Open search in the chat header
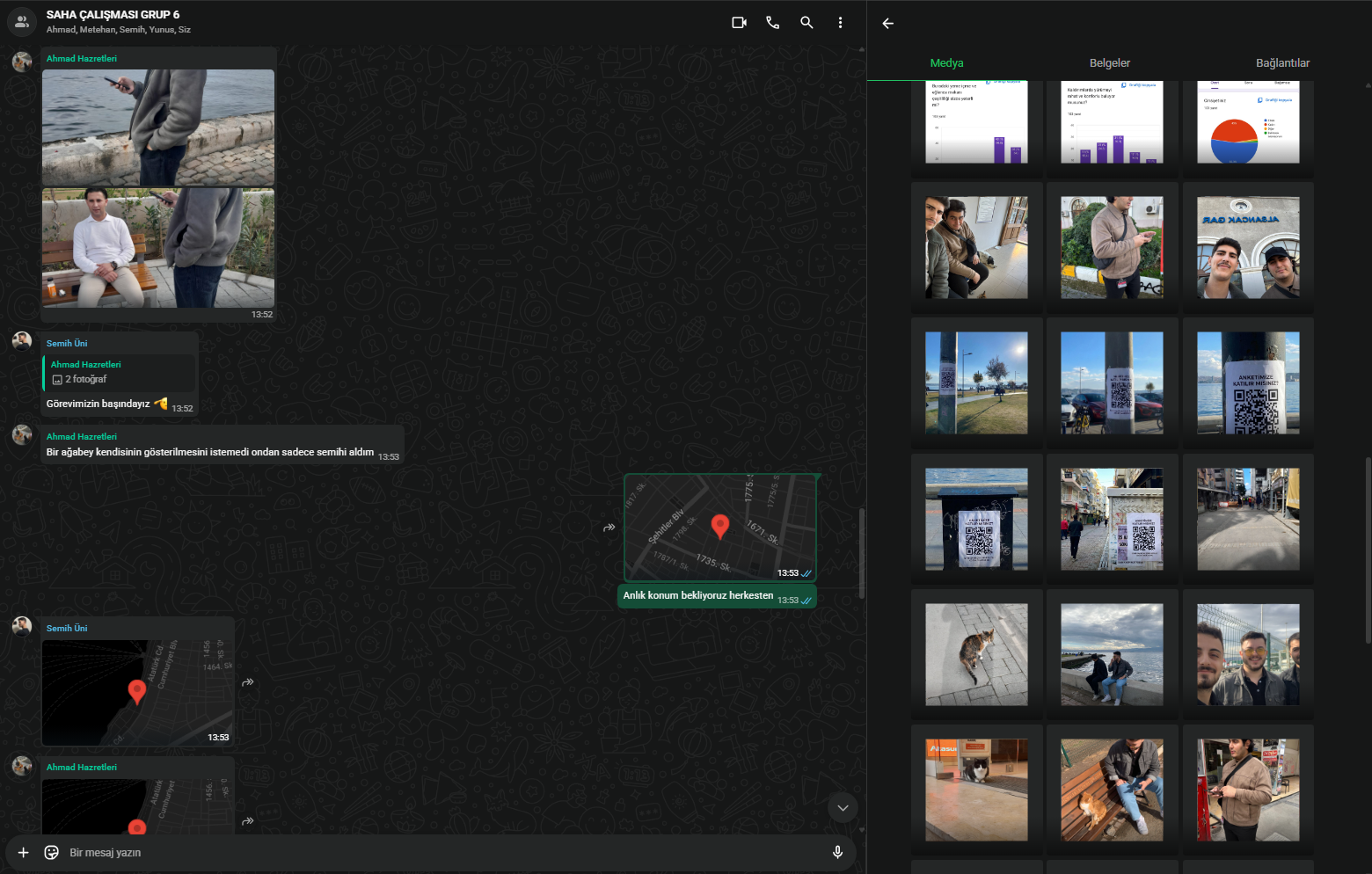 click(806, 23)
